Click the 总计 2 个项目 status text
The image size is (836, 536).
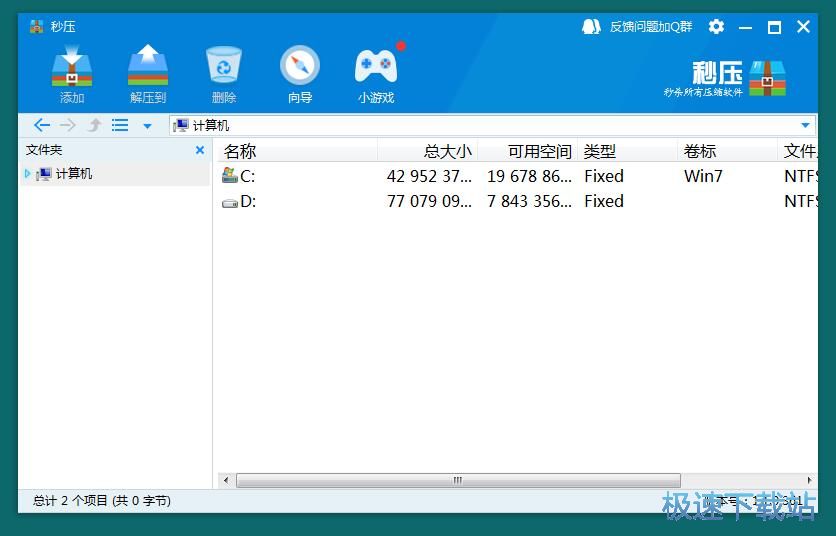pyautogui.click(x=102, y=500)
